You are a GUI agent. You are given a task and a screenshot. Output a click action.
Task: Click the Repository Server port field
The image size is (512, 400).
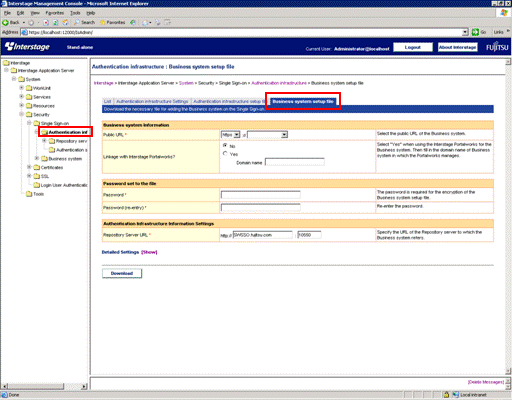(309, 235)
